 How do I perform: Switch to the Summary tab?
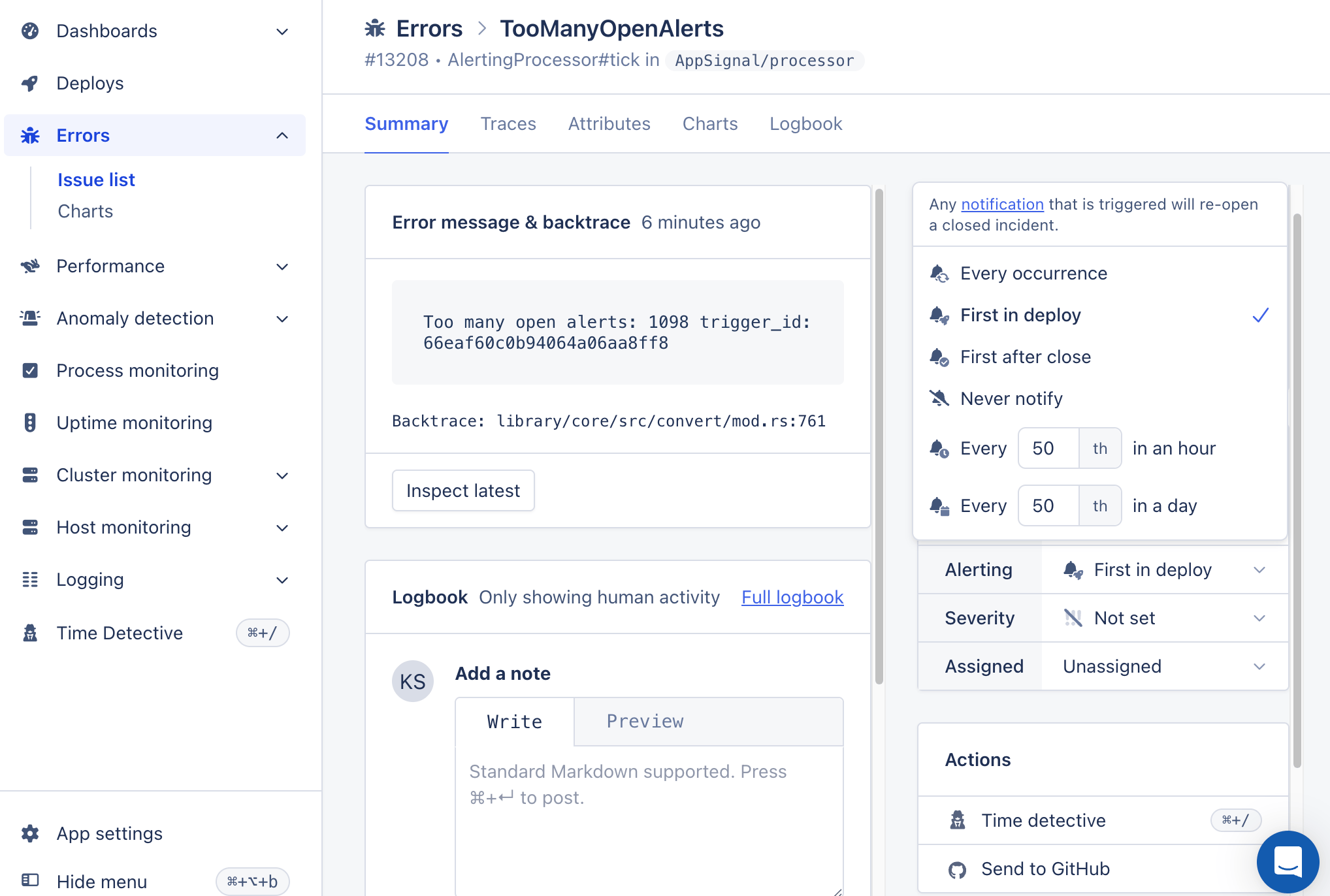coord(406,124)
